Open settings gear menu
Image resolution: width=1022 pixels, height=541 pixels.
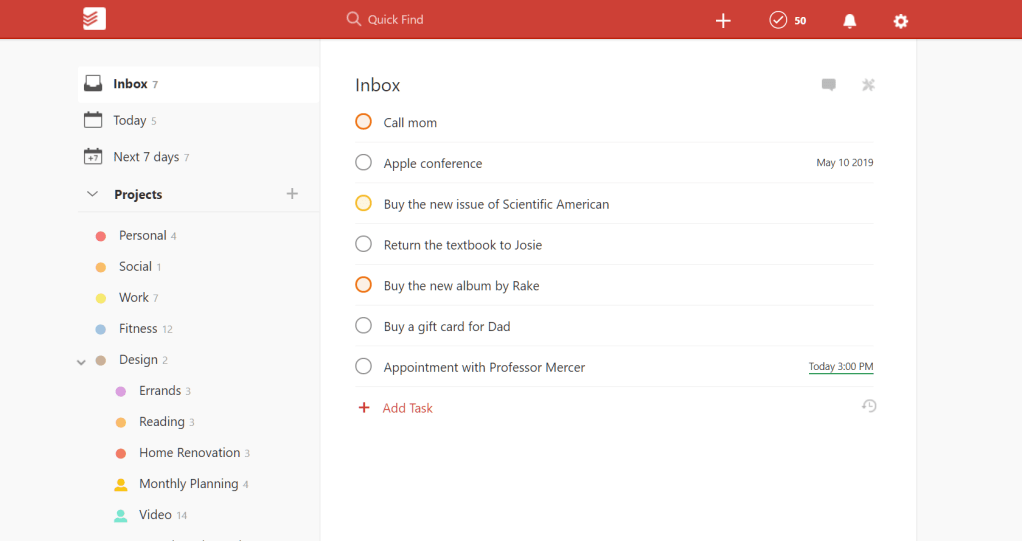tap(901, 20)
